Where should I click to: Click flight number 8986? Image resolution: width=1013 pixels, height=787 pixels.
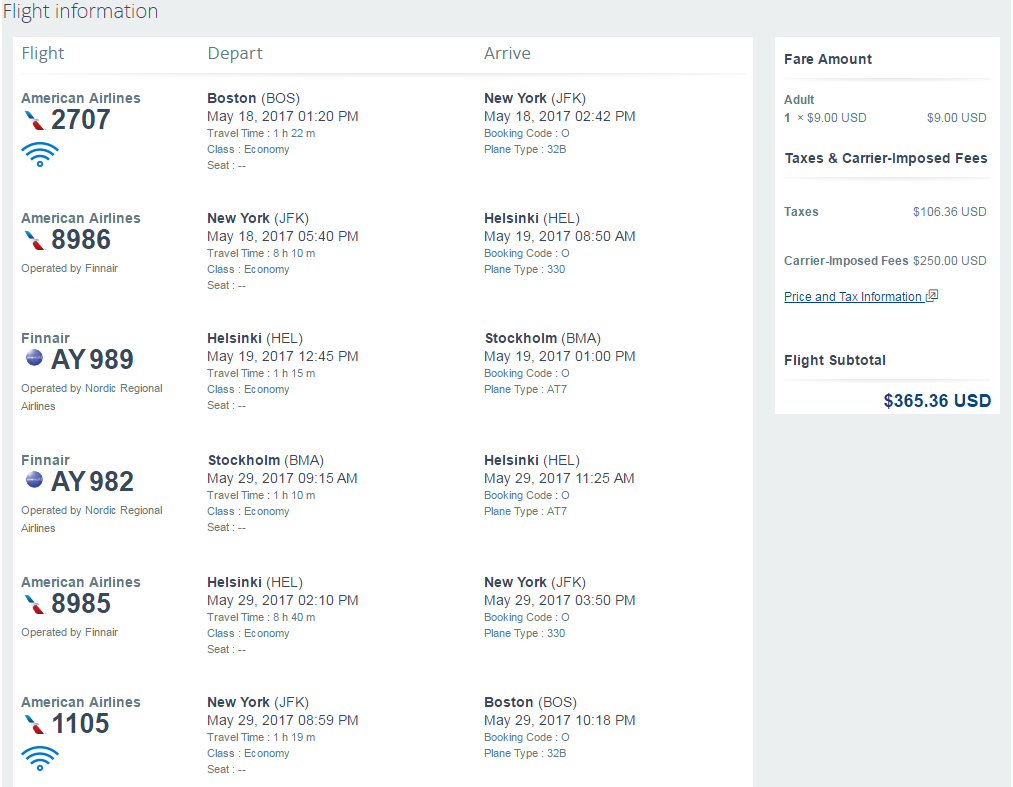pos(81,240)
